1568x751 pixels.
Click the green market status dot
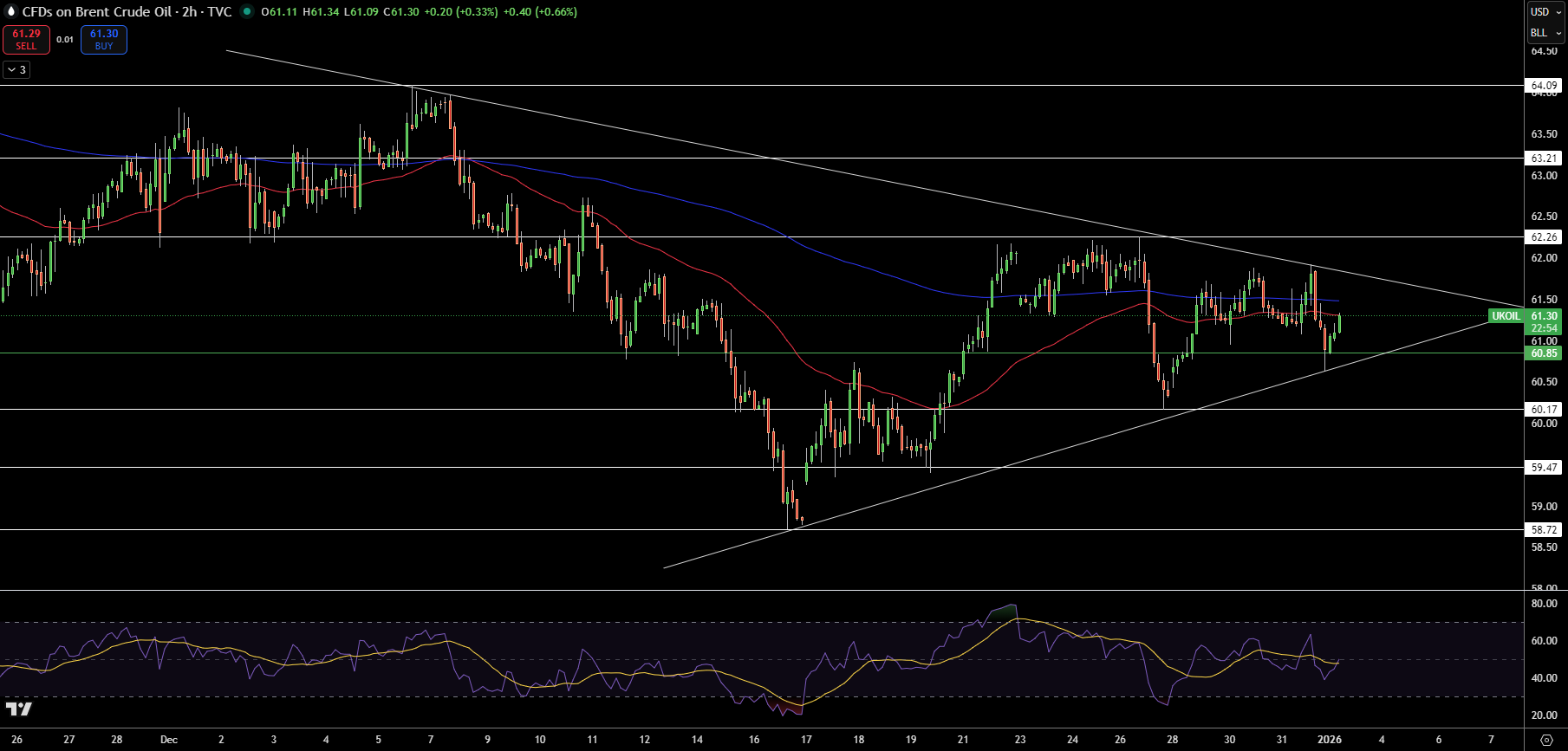(247, 12)
